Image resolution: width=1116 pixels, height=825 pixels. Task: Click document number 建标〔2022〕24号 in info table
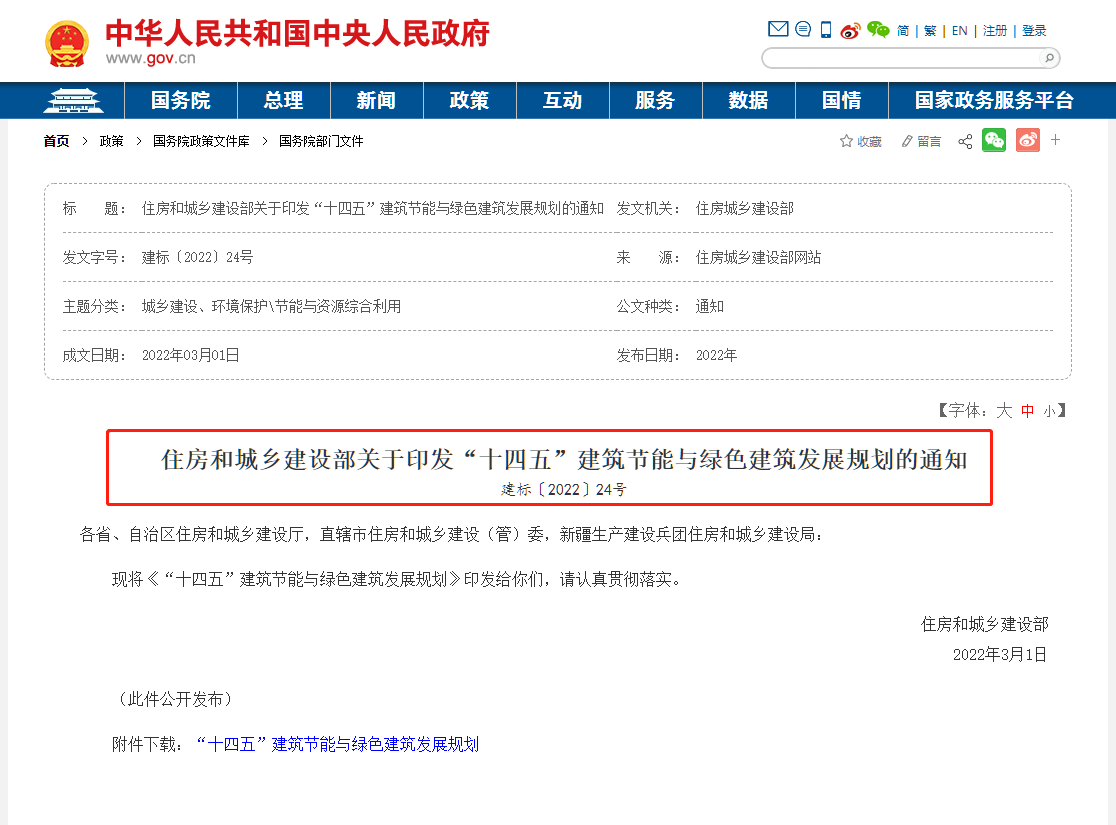[x=197, y=257]
